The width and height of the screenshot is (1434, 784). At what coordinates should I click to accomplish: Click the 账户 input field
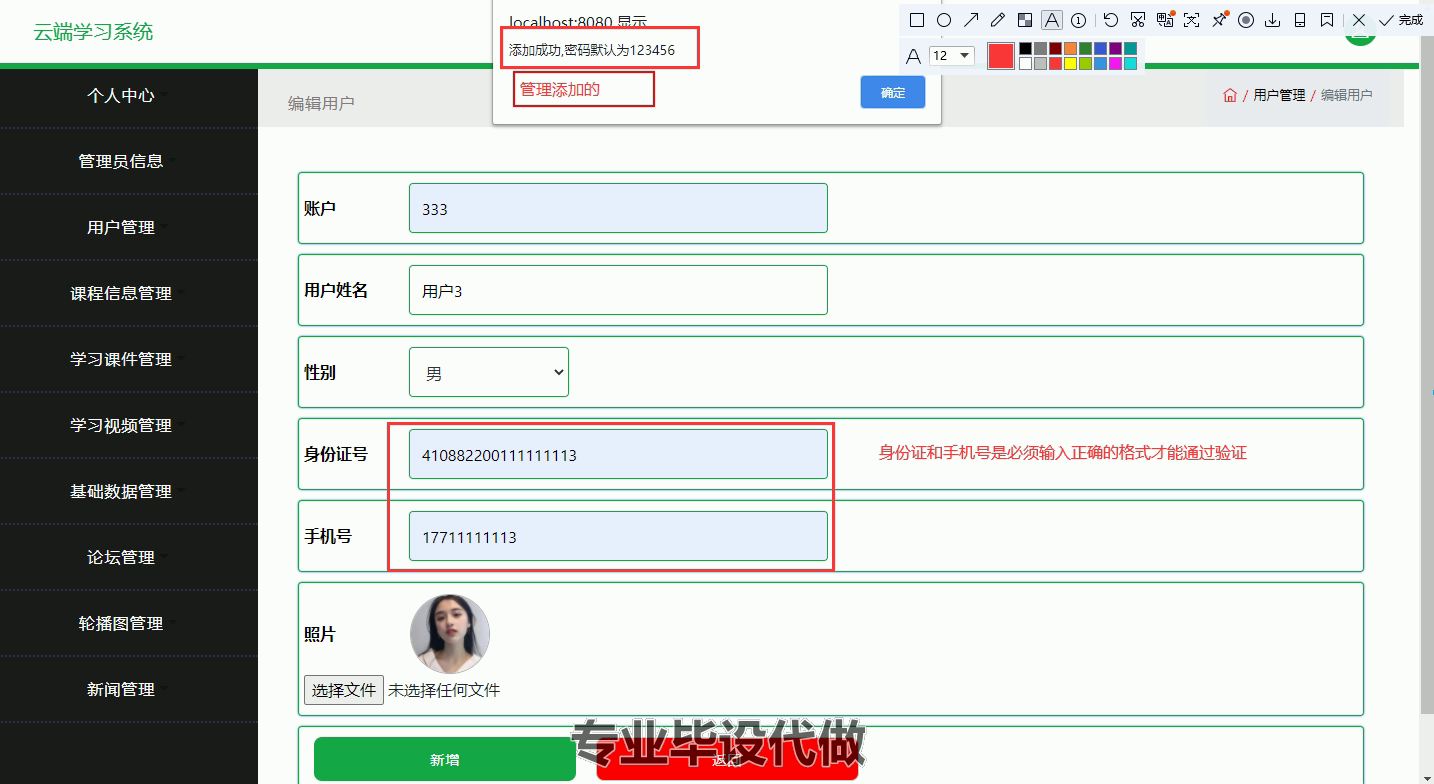(x=618, y=208)
